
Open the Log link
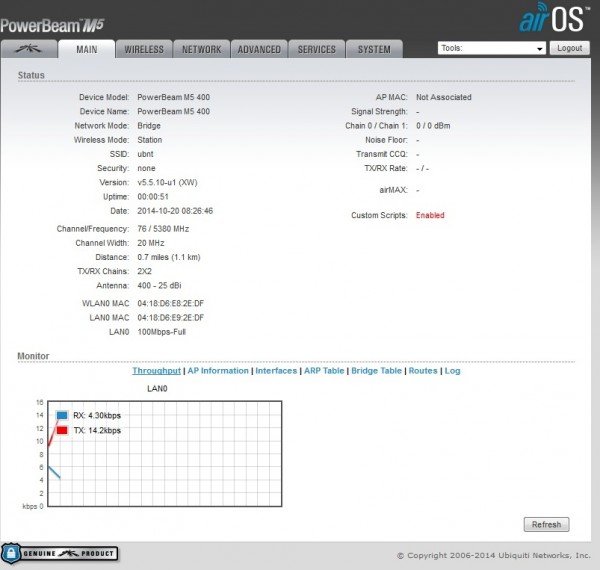[x=452, y=371]
